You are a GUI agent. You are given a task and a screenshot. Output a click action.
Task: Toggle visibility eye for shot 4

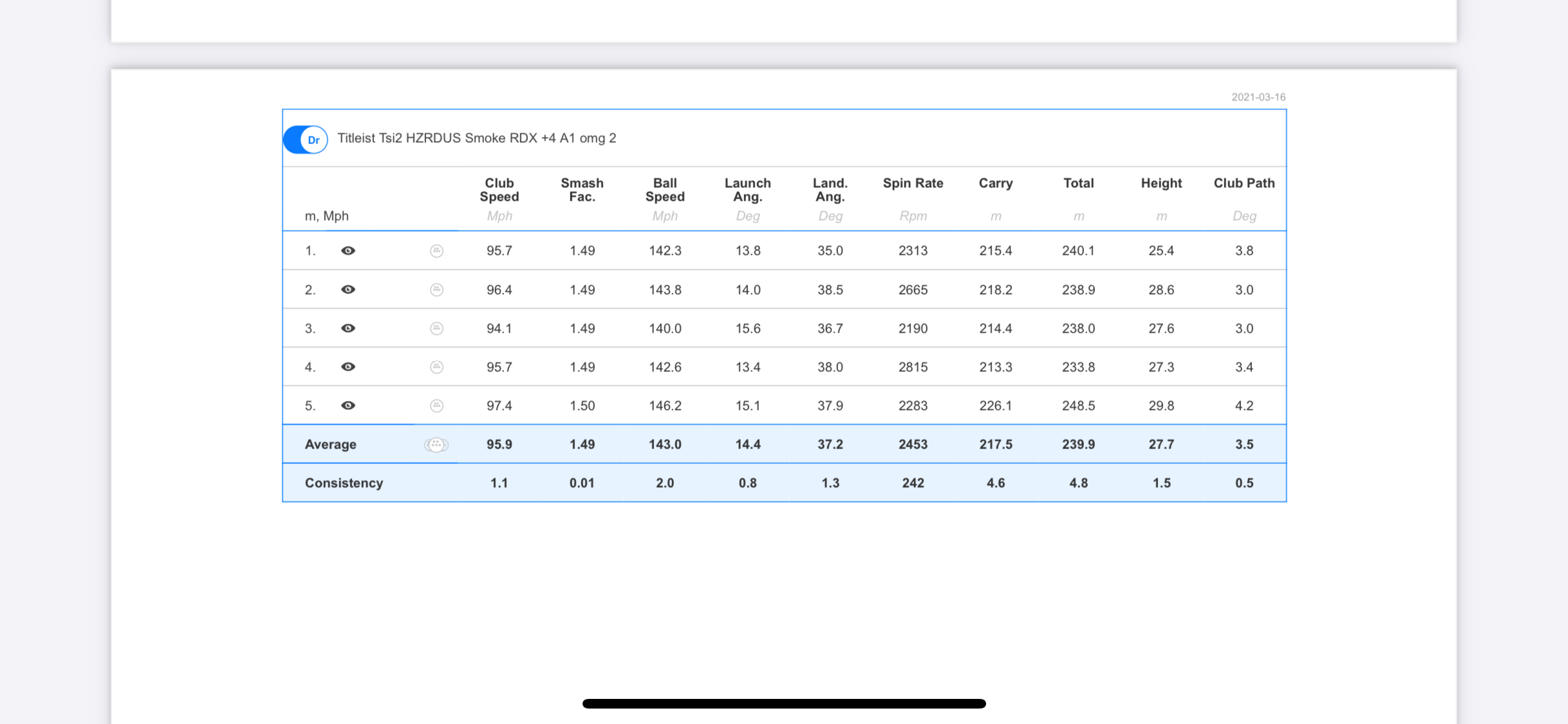(x=348, y=366)
